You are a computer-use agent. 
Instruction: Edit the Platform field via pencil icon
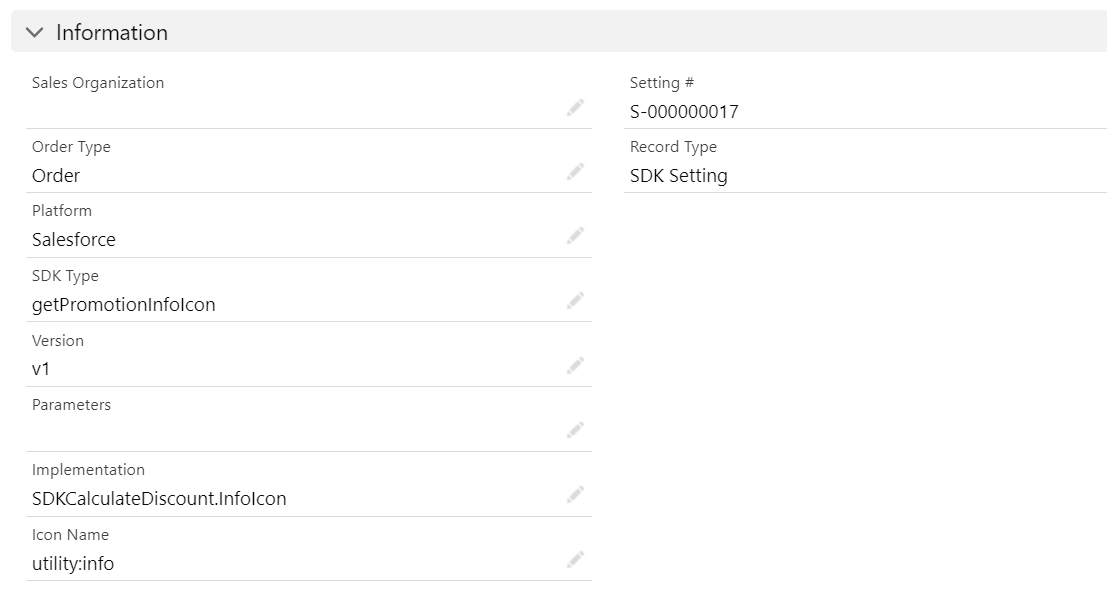[575, 236]
